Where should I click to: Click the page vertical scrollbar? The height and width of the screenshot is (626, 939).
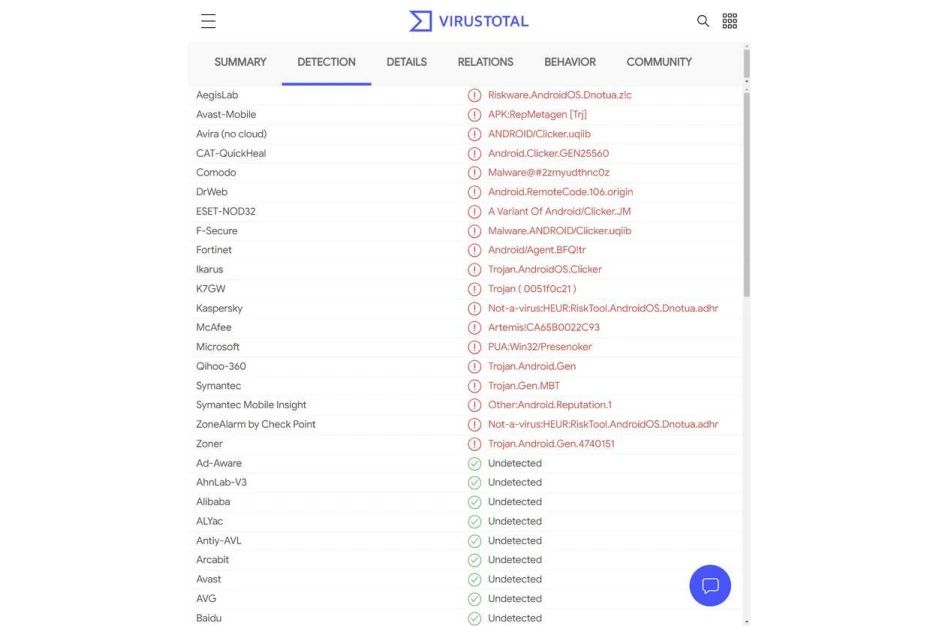(x=747, y=200)
